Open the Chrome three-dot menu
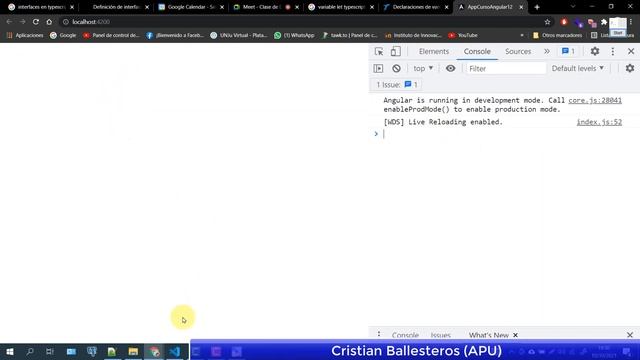The height and width of the screenshot is (360, 640). click(x=631, y=22)
